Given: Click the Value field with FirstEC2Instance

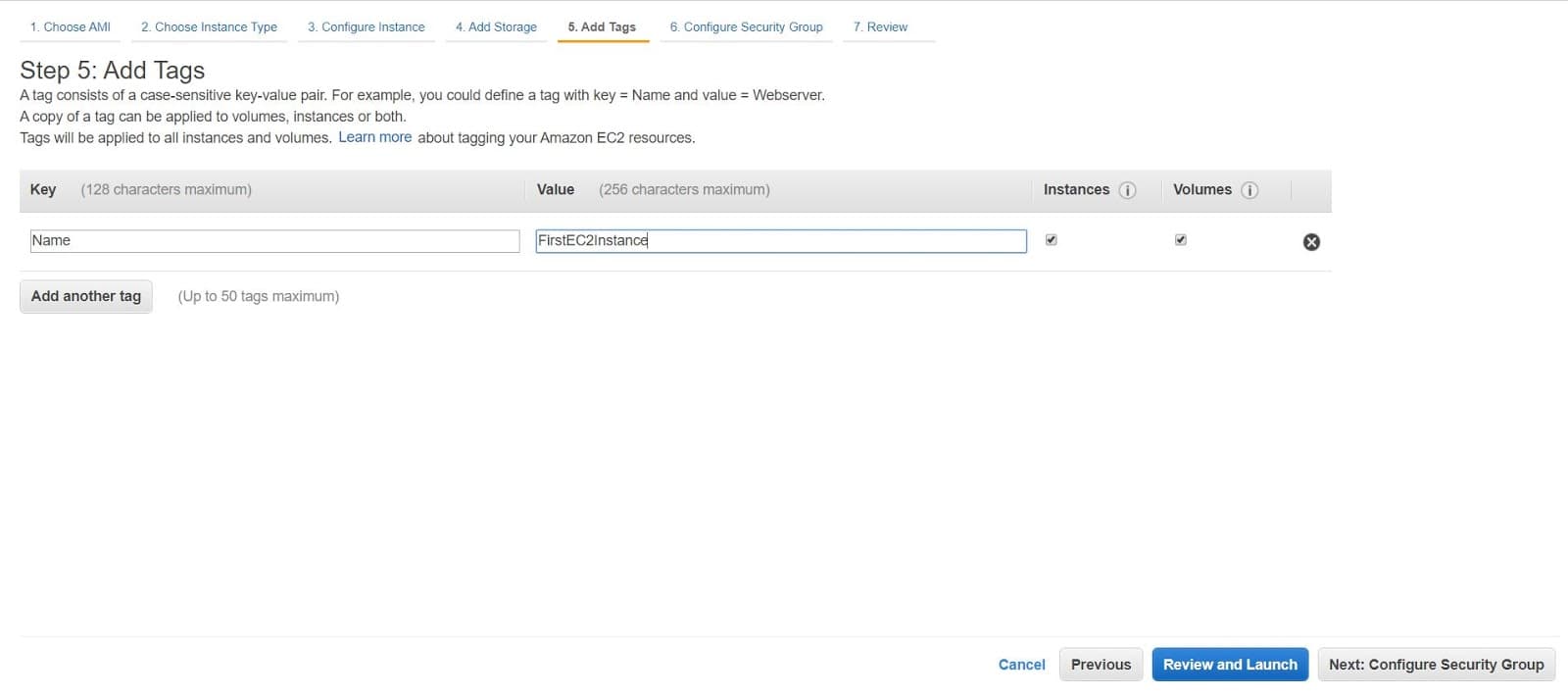Looking at the screenshot, I should point(781,241).
